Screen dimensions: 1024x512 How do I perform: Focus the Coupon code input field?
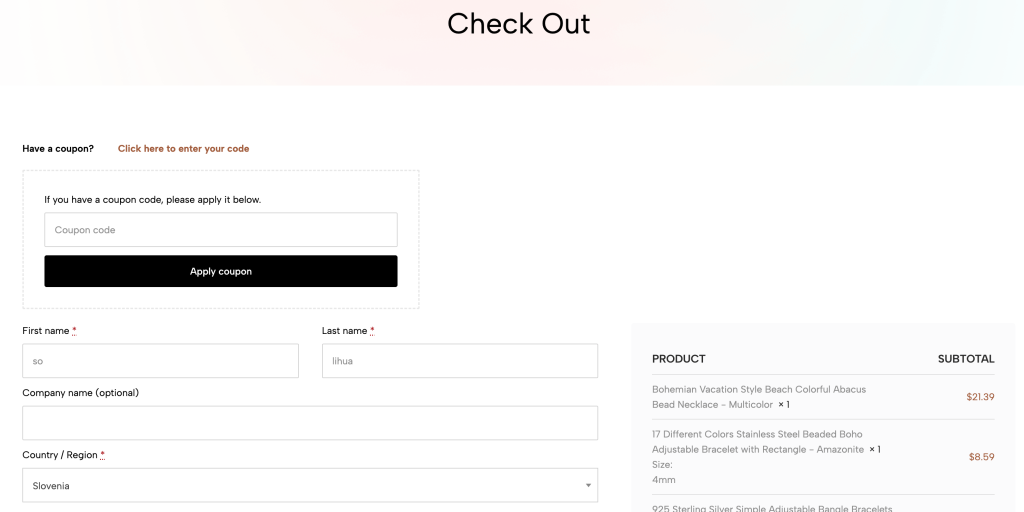(x=220, y=230)
